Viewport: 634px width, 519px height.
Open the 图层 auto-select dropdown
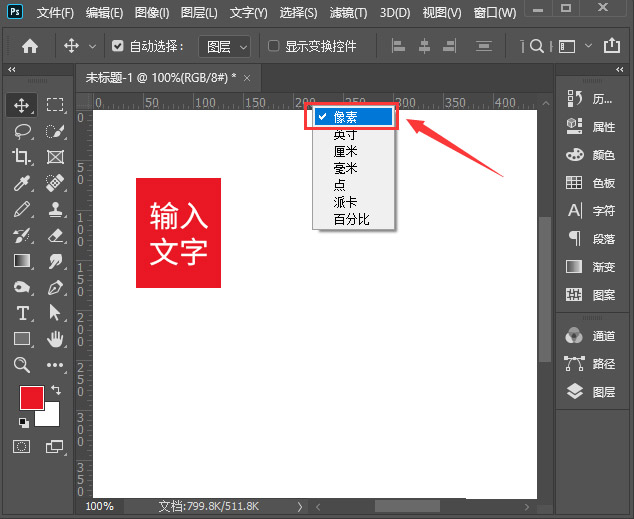tap(223, 46)
